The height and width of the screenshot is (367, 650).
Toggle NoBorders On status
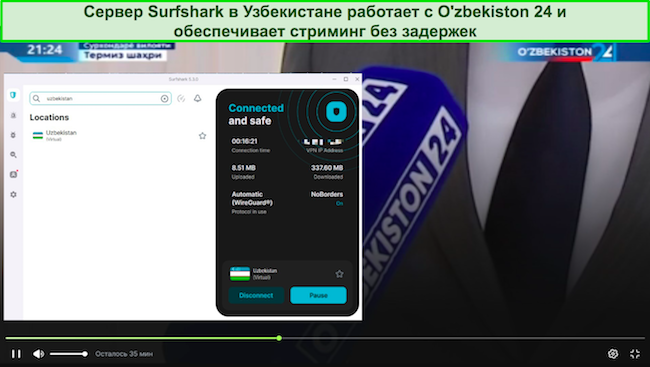[x=340, y=203]
